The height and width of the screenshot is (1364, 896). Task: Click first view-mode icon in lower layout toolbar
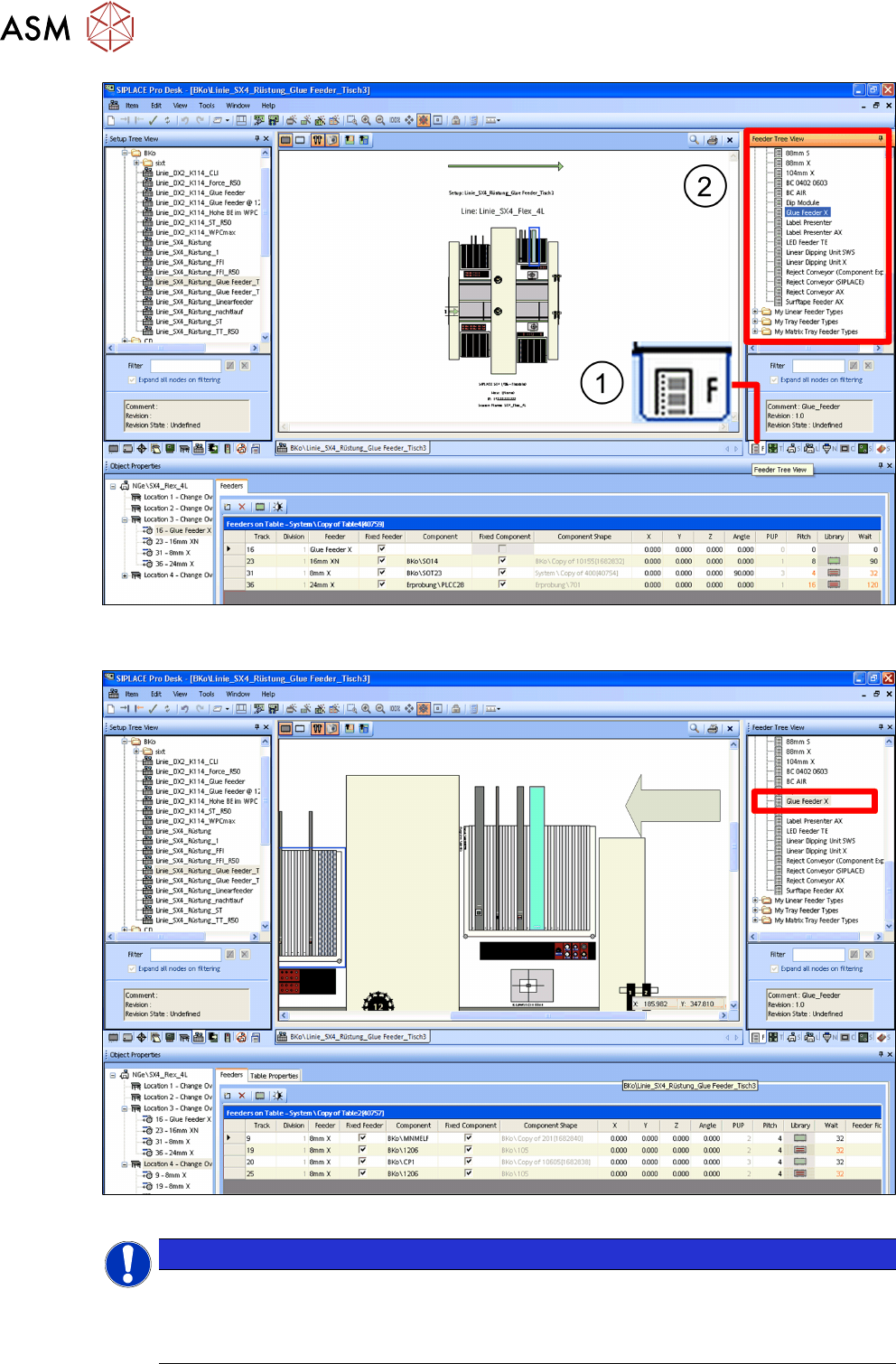[x=285, y=728]
